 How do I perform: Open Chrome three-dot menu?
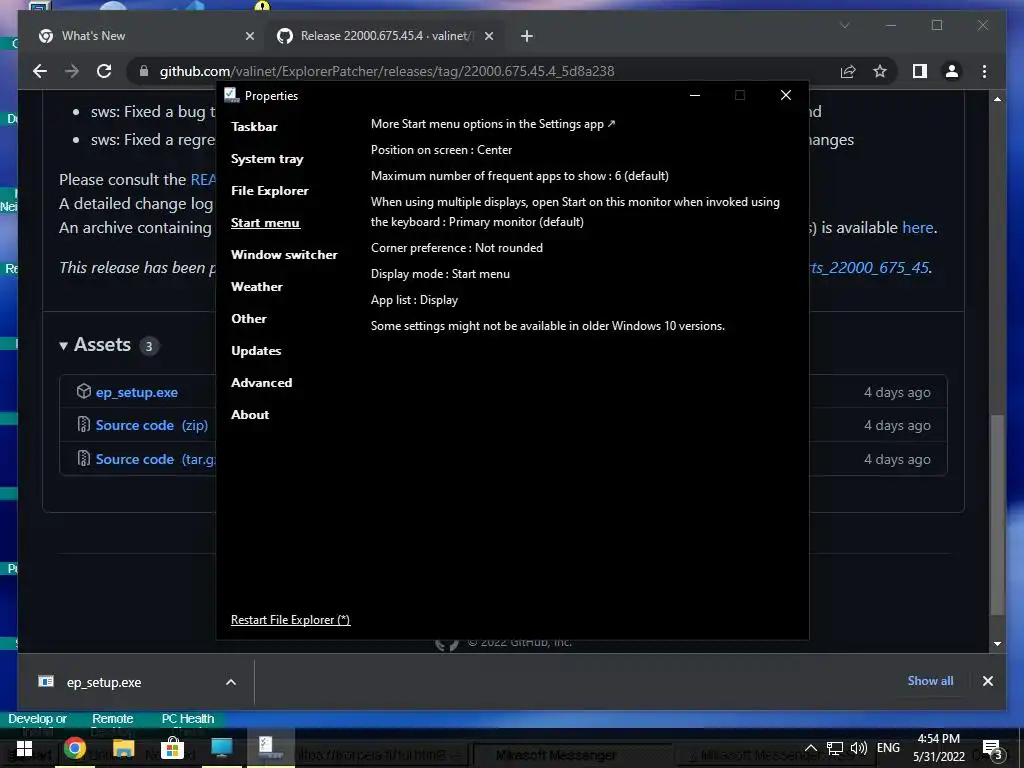point(984,71)
